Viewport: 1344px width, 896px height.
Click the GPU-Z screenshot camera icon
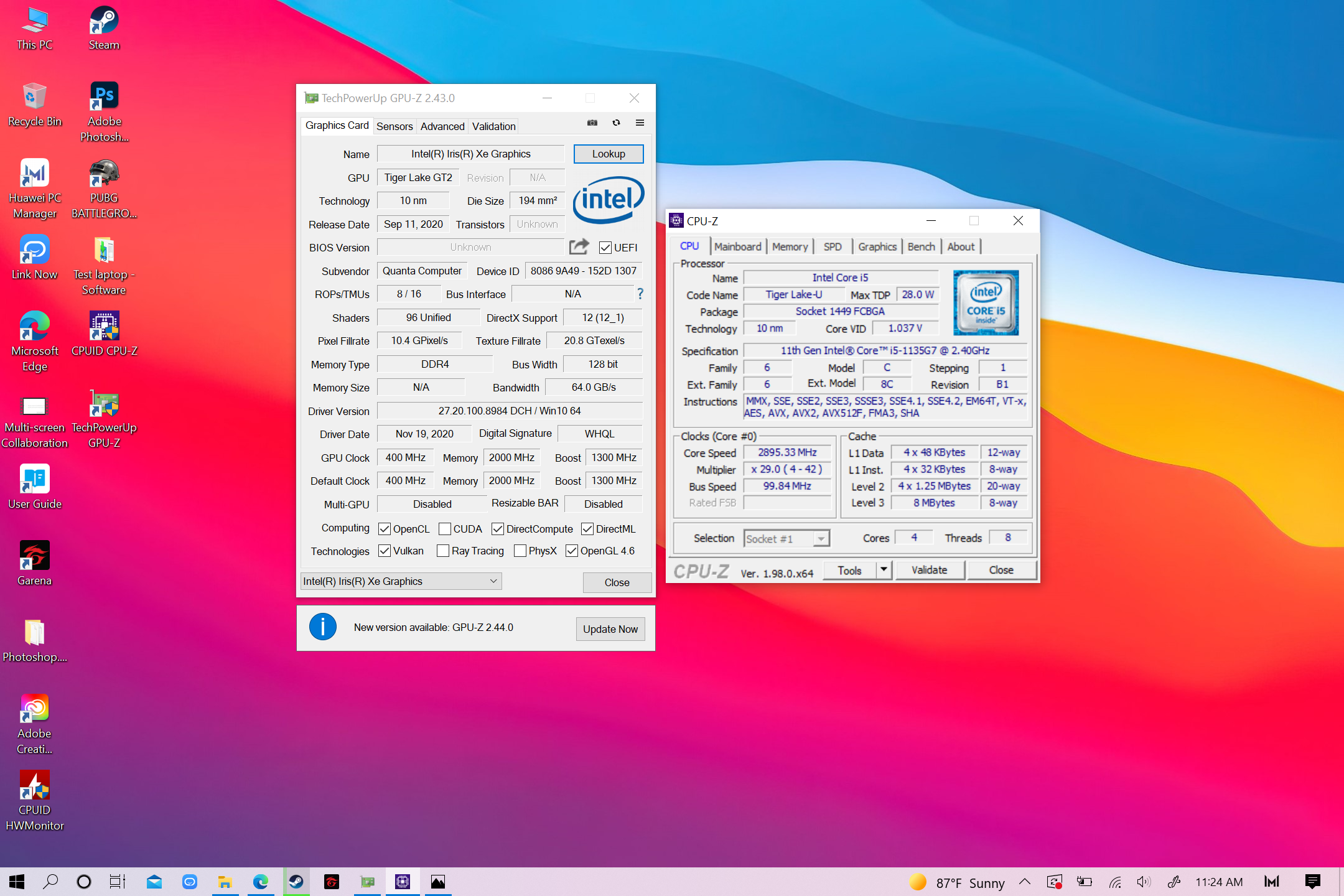tap(592, 123)
